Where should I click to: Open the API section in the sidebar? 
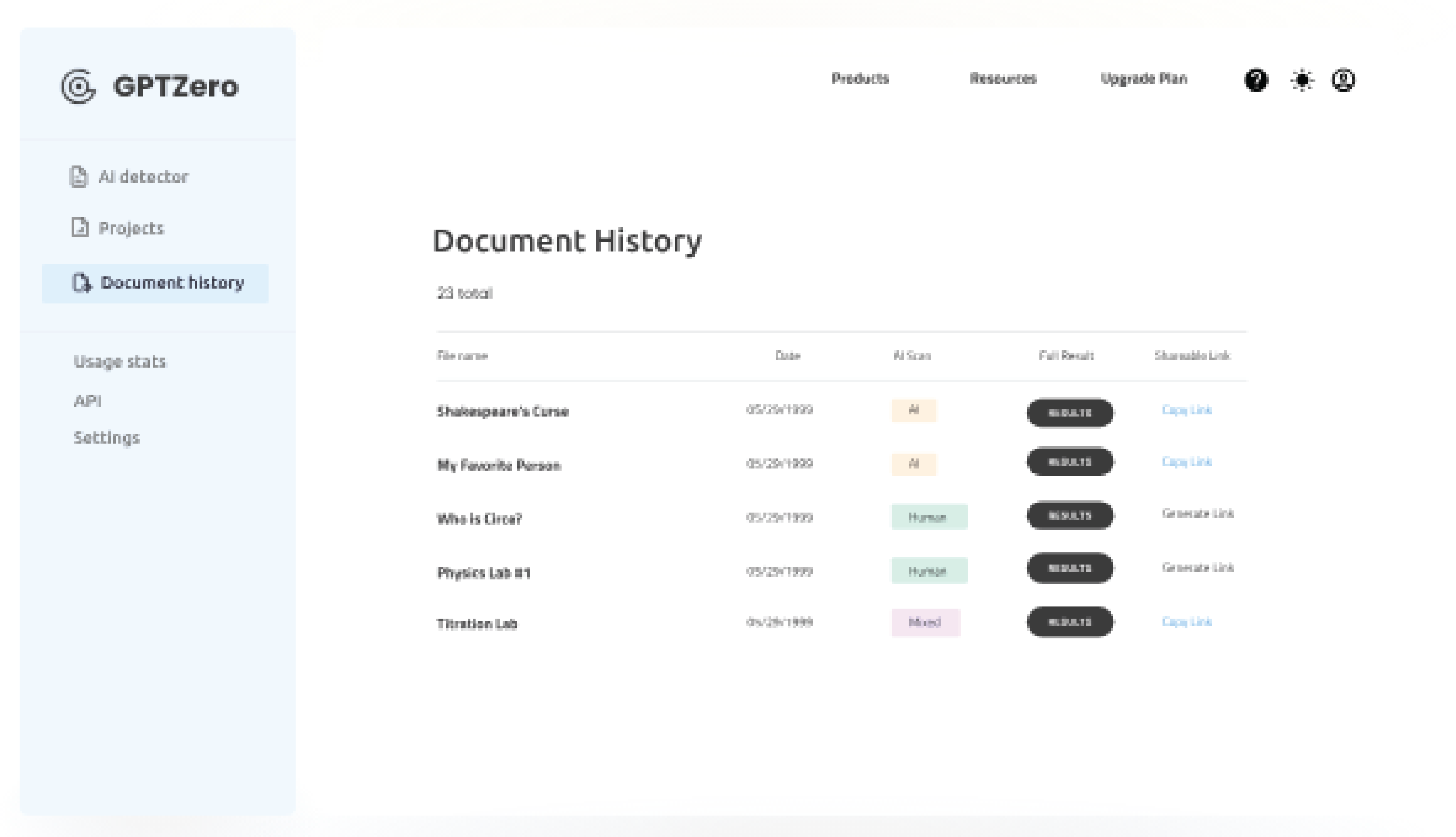click(x=89, y=400)
